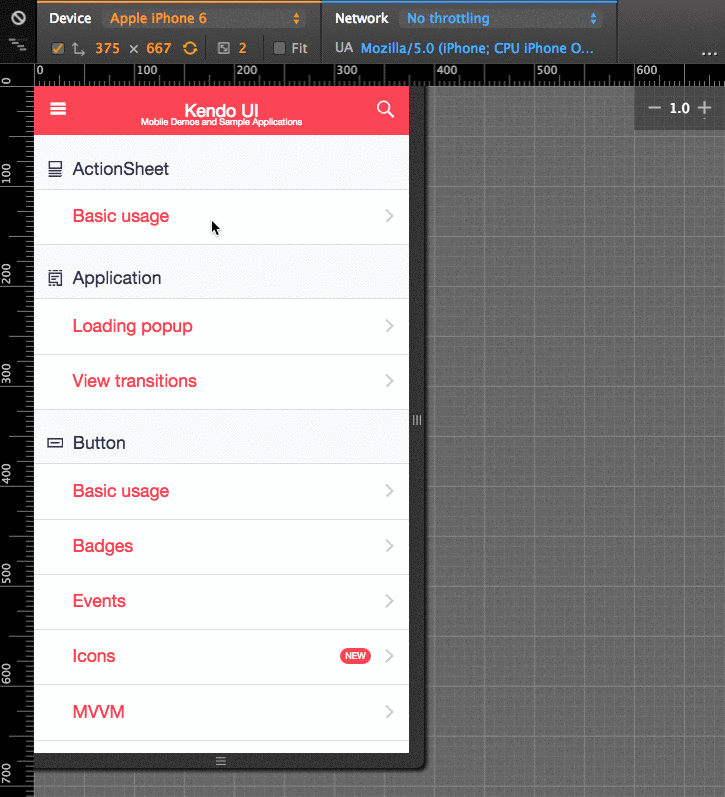Click chevron on Badges row

389,546
